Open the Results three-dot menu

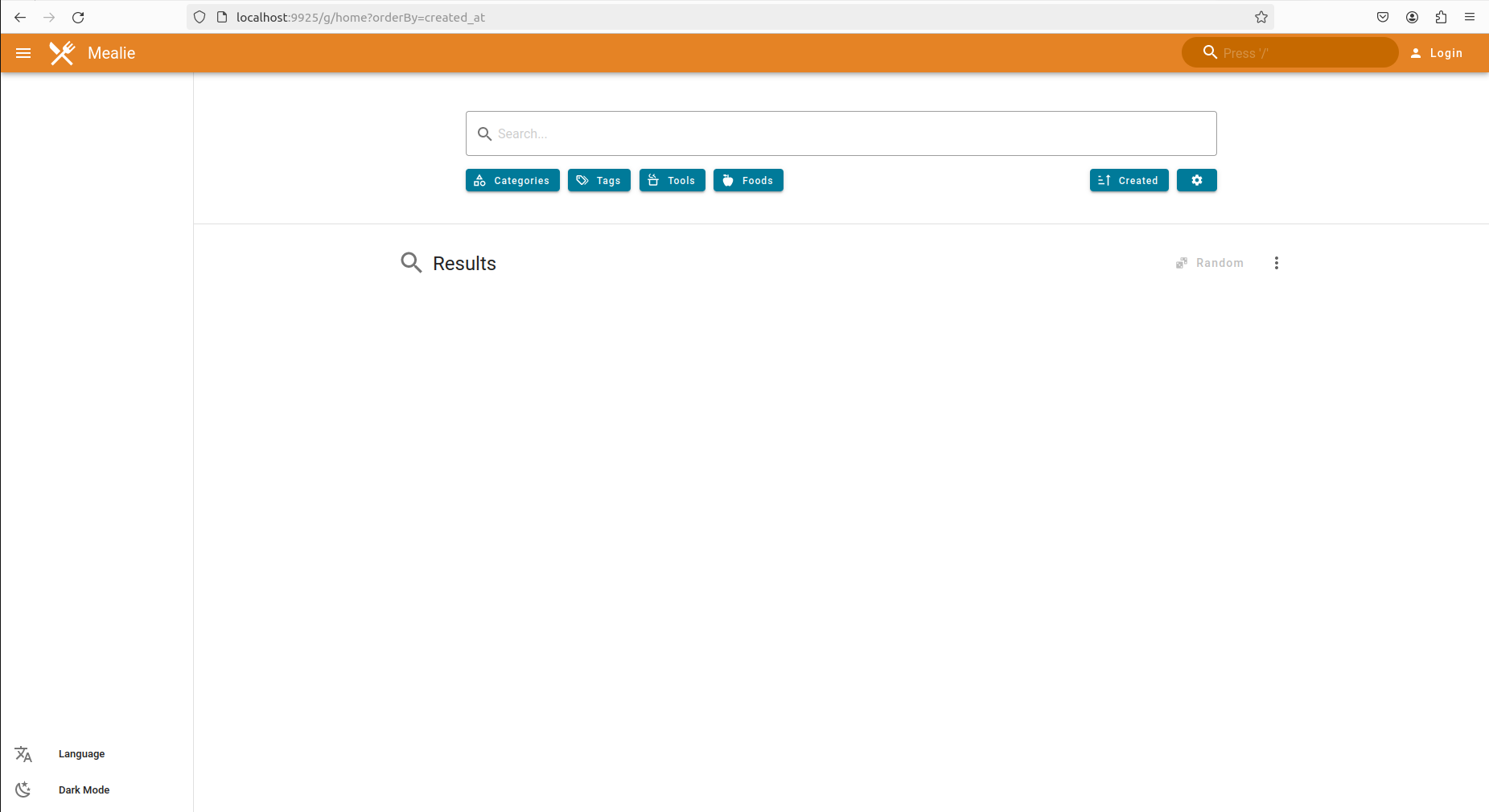coord(1276,263)
